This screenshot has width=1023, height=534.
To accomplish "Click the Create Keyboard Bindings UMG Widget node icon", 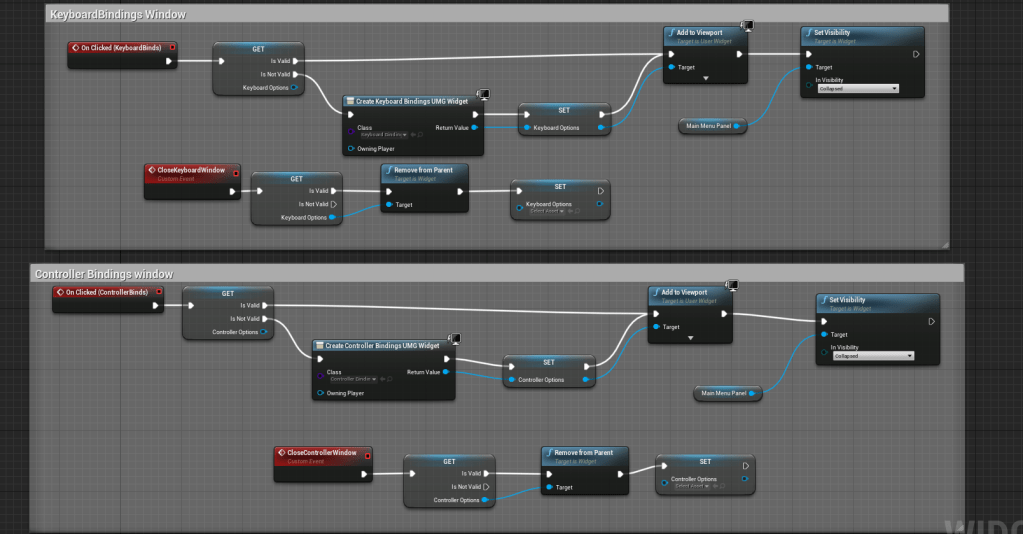I will click(x=350, y=101).
